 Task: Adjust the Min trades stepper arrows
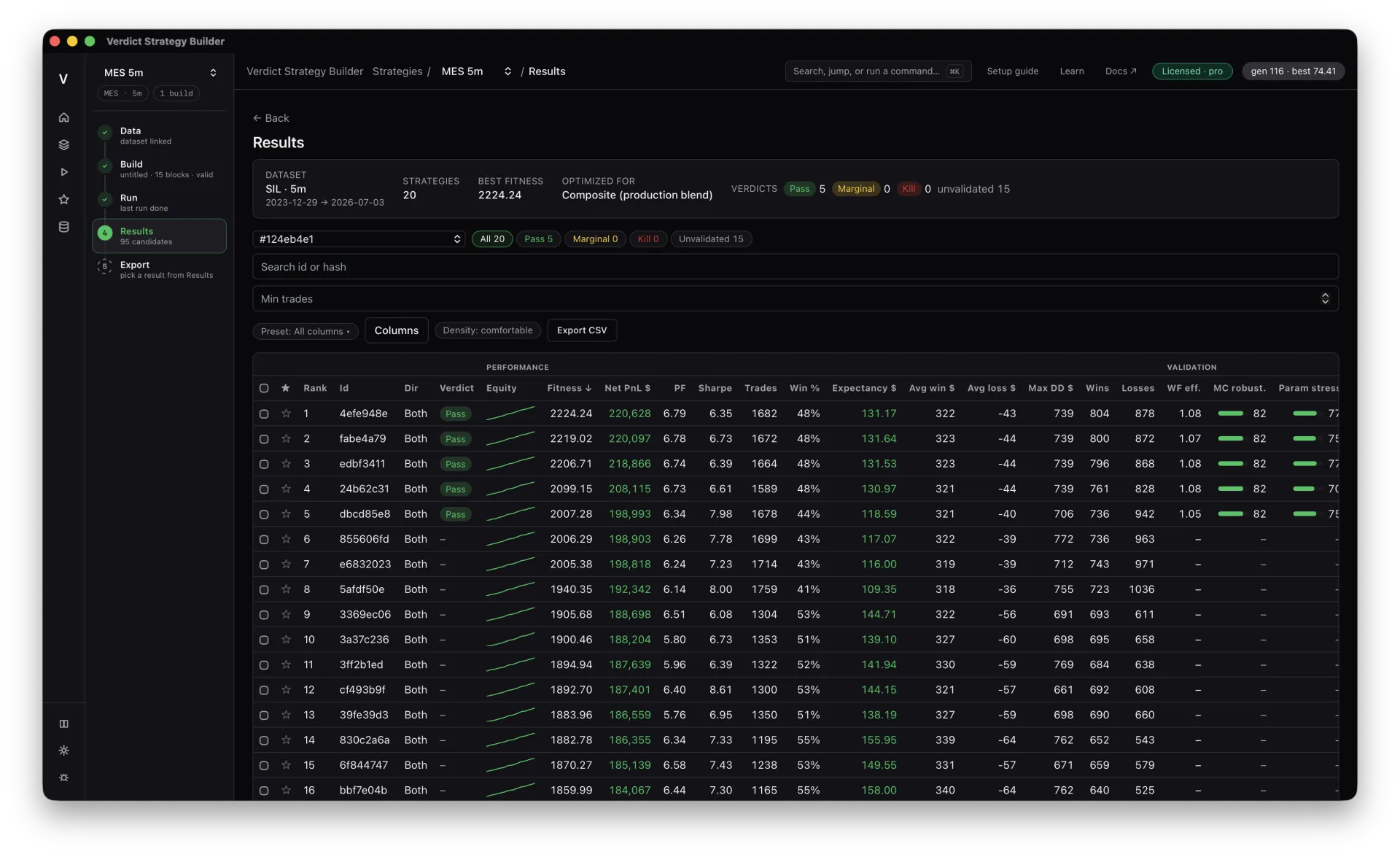tap(1325, 299)
